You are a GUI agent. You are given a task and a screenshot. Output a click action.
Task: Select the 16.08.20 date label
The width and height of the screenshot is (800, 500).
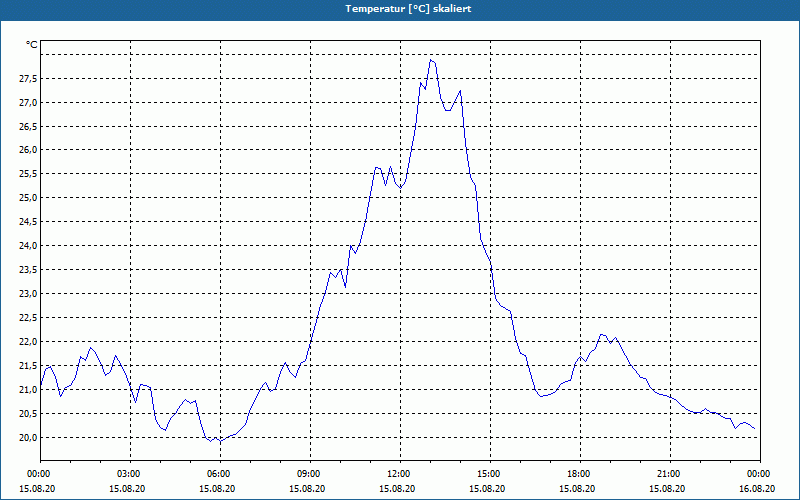(x=757, y=488)
